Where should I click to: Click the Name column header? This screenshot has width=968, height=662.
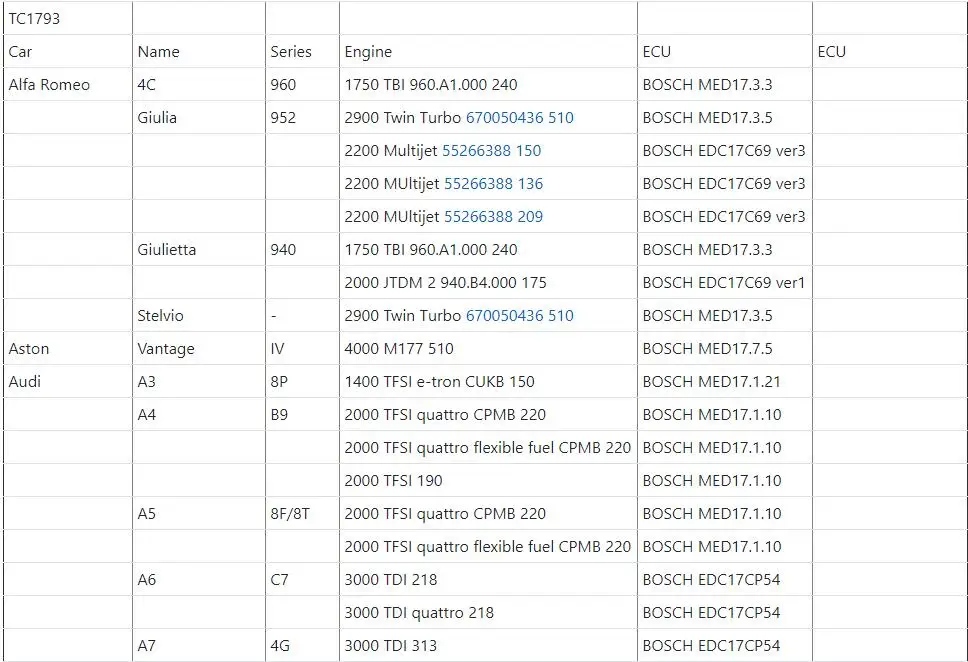(199, 52)
